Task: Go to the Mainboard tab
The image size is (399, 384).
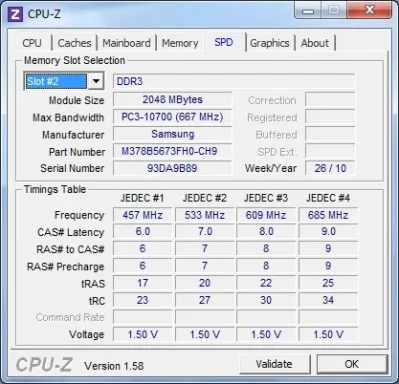Action: point(126,43)
